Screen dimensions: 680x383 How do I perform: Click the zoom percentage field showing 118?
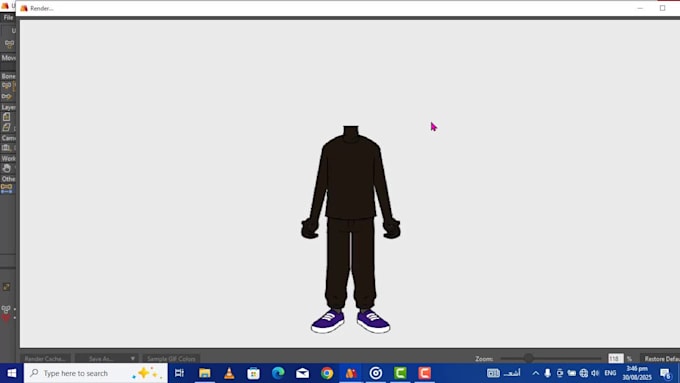tap(615, 359)
